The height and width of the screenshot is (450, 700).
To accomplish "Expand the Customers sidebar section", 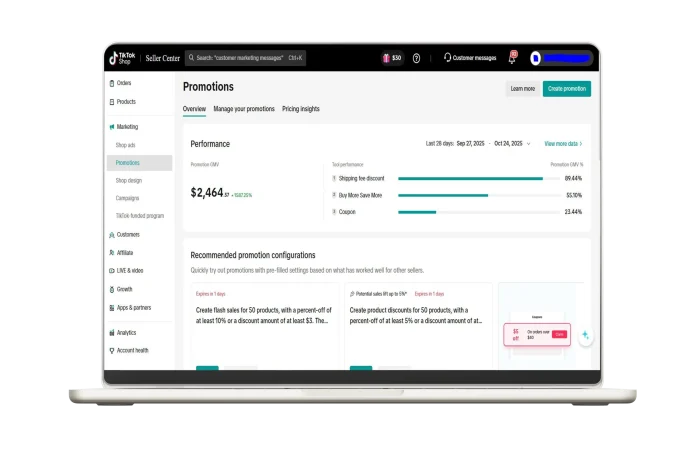I will [127, 235].
